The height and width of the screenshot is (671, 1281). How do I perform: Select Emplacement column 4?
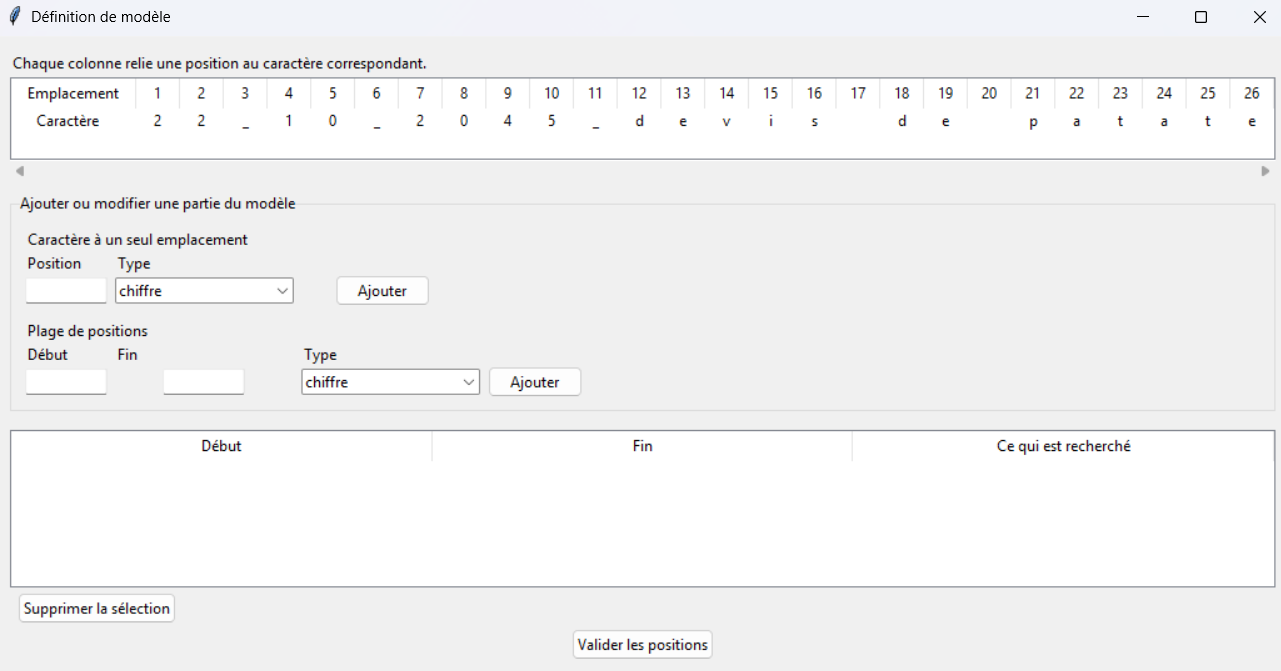point(289,94)
